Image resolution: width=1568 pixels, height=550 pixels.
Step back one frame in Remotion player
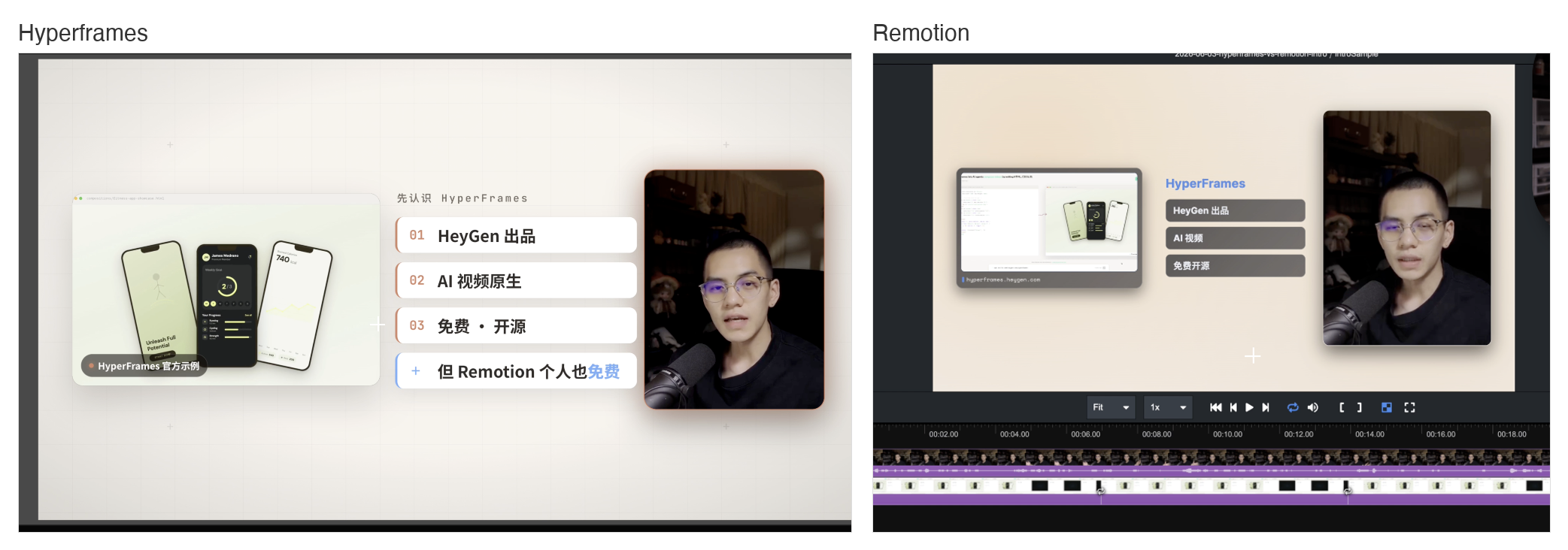(x=1233, y=407)
